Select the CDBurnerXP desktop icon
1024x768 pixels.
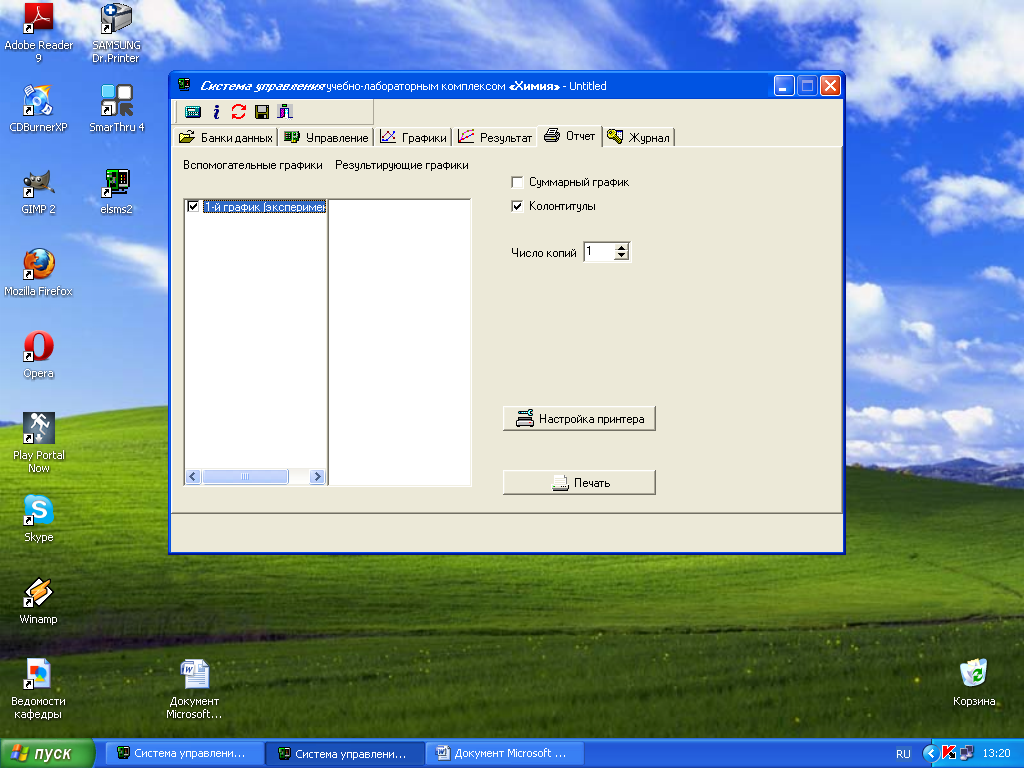pyautogui.click(x=39, y=108)
